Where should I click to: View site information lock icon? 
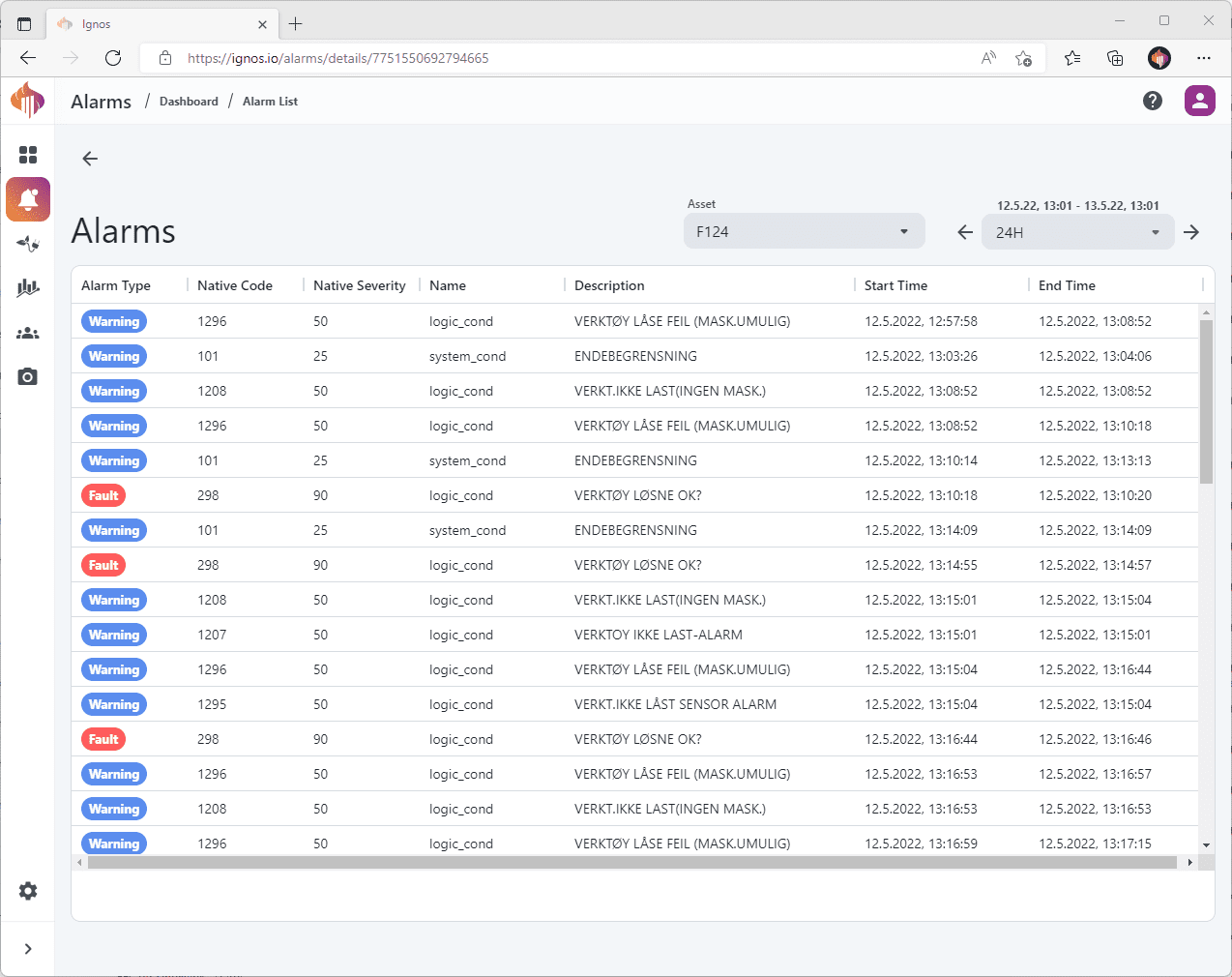coord(165,58)
